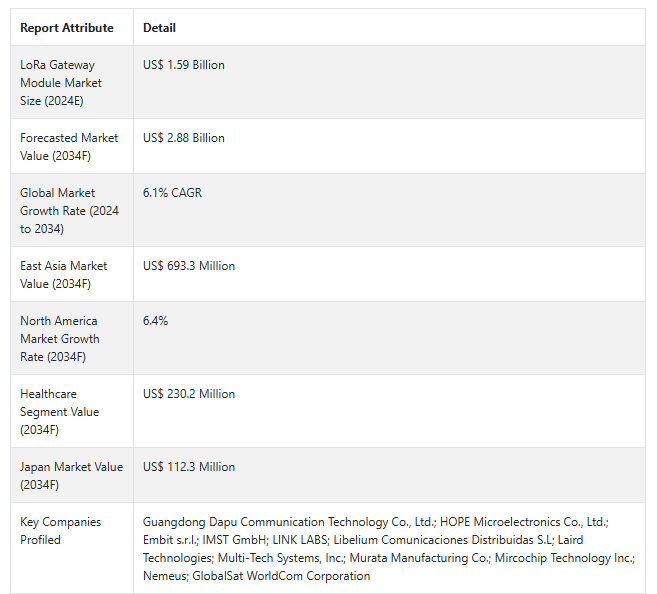Click the US$ 112.3 Million value

(x=189, y=467)
